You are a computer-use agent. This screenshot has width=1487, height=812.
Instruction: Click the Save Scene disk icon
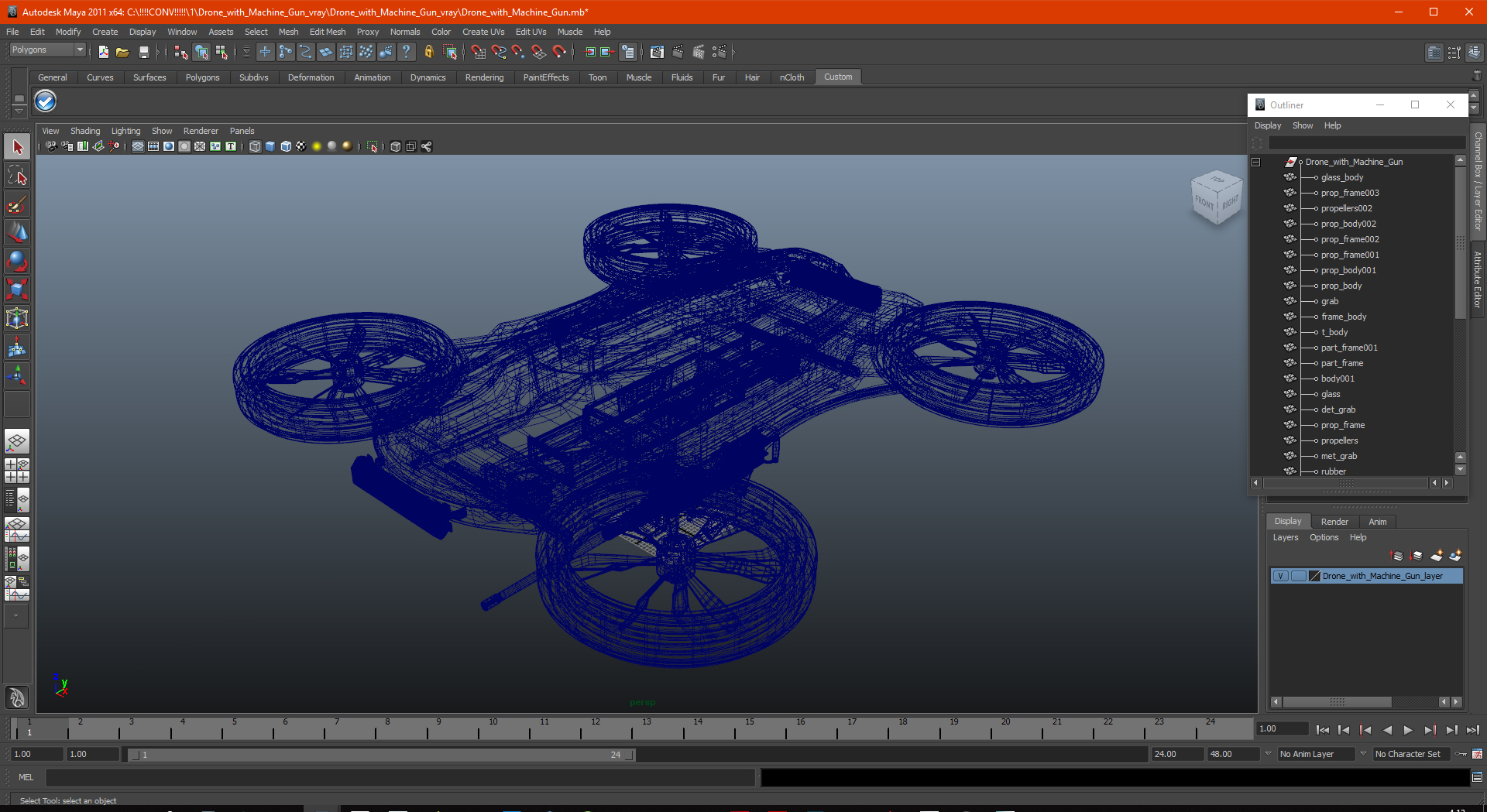point(143,52)
